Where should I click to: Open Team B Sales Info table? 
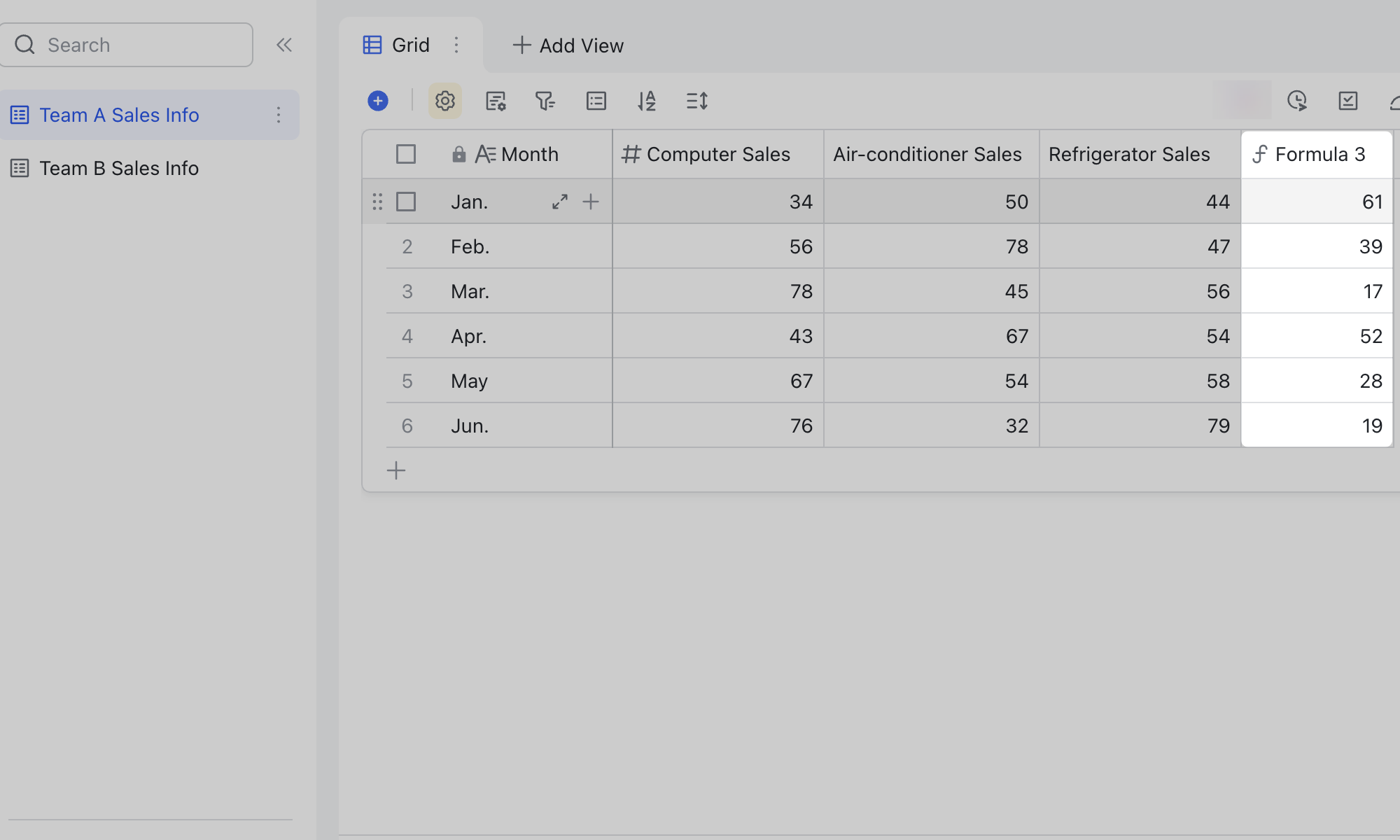point(150,168)
